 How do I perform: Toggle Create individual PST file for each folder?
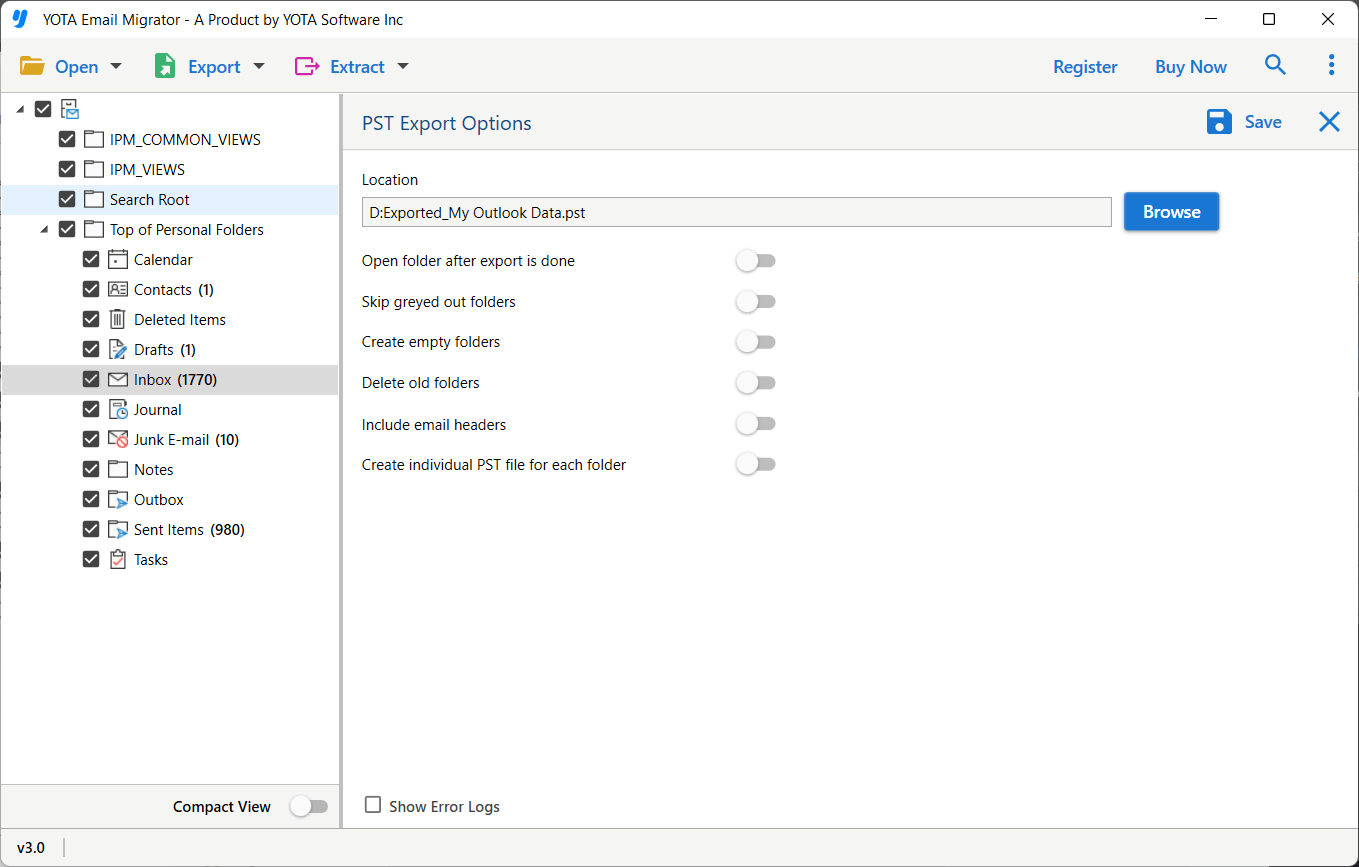756,464
